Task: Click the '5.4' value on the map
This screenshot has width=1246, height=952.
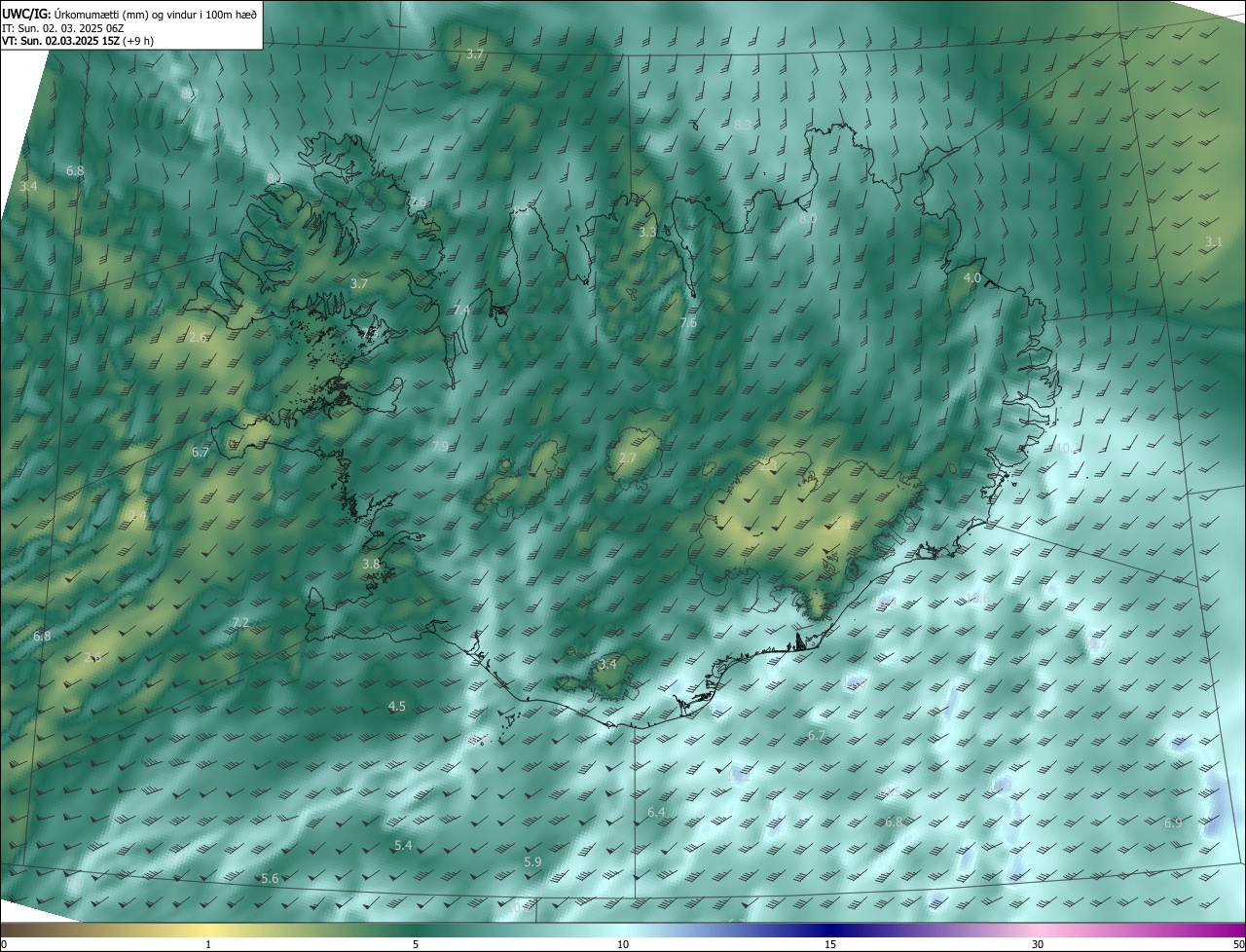Action: coord(403,845)
